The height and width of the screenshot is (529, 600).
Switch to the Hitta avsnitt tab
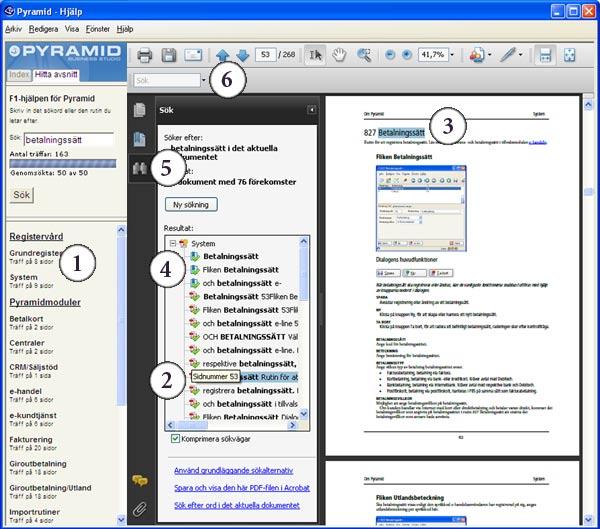[x=56, y=75]
